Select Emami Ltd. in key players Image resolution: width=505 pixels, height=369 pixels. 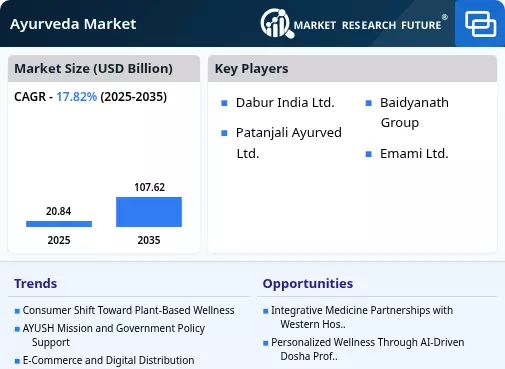coord(414,154)
